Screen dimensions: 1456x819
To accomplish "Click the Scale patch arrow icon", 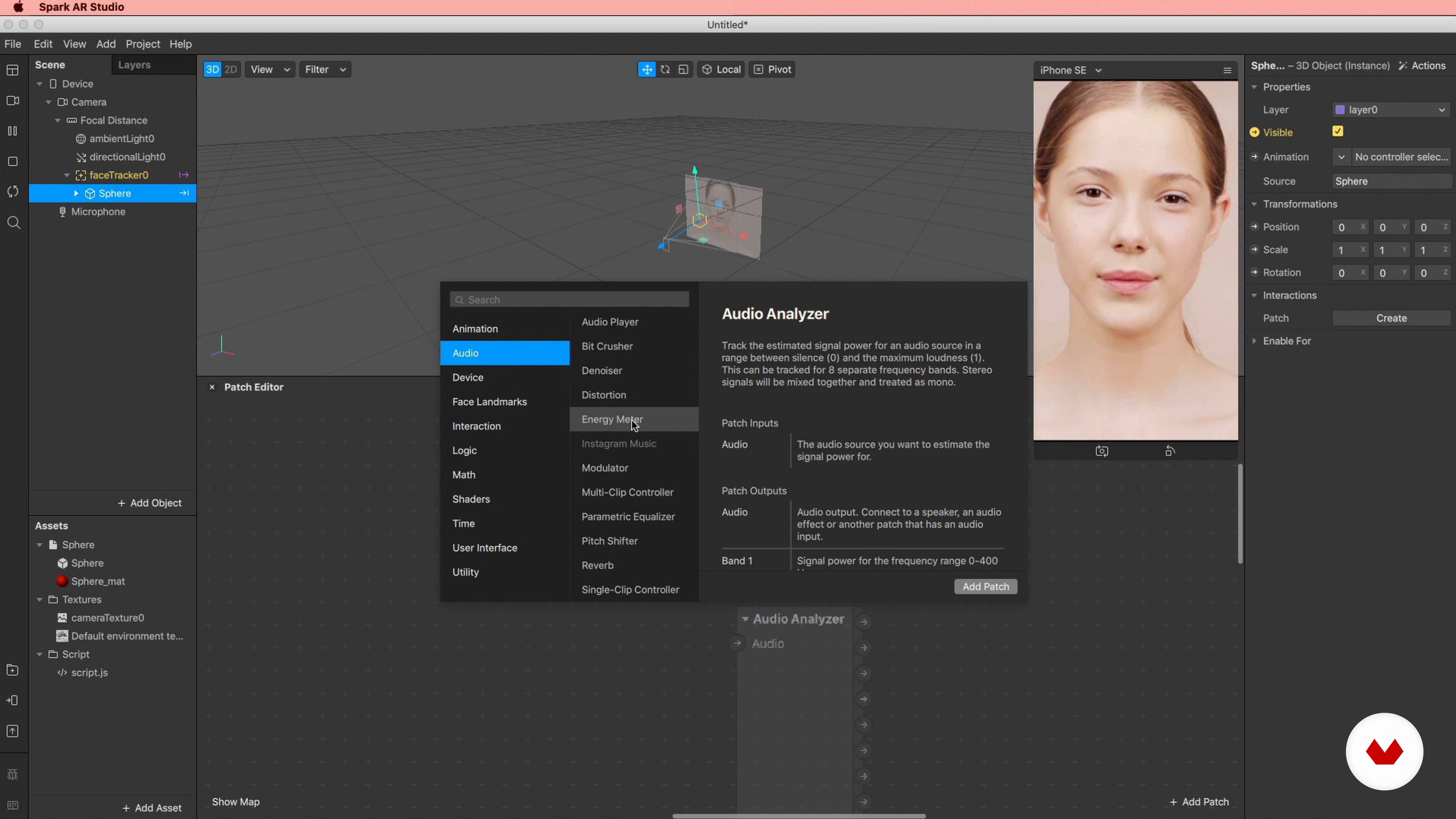I will 1255,249.
